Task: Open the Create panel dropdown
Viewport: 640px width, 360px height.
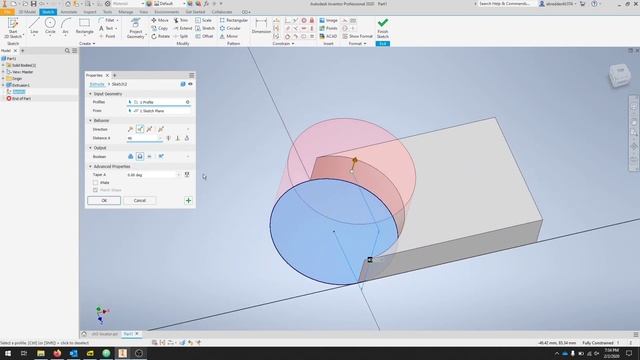Action: point(87,43)
